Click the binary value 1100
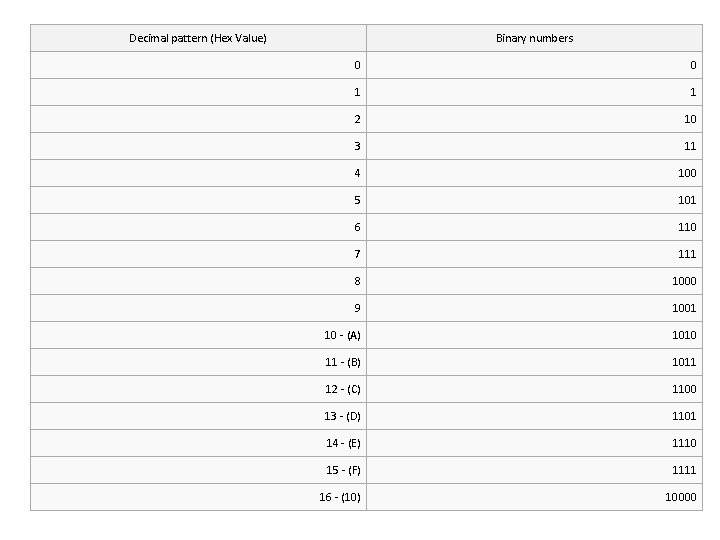Image resolution: width=720 pixels, height=540 pixels. pyautogui.click(x=684, y=389)
